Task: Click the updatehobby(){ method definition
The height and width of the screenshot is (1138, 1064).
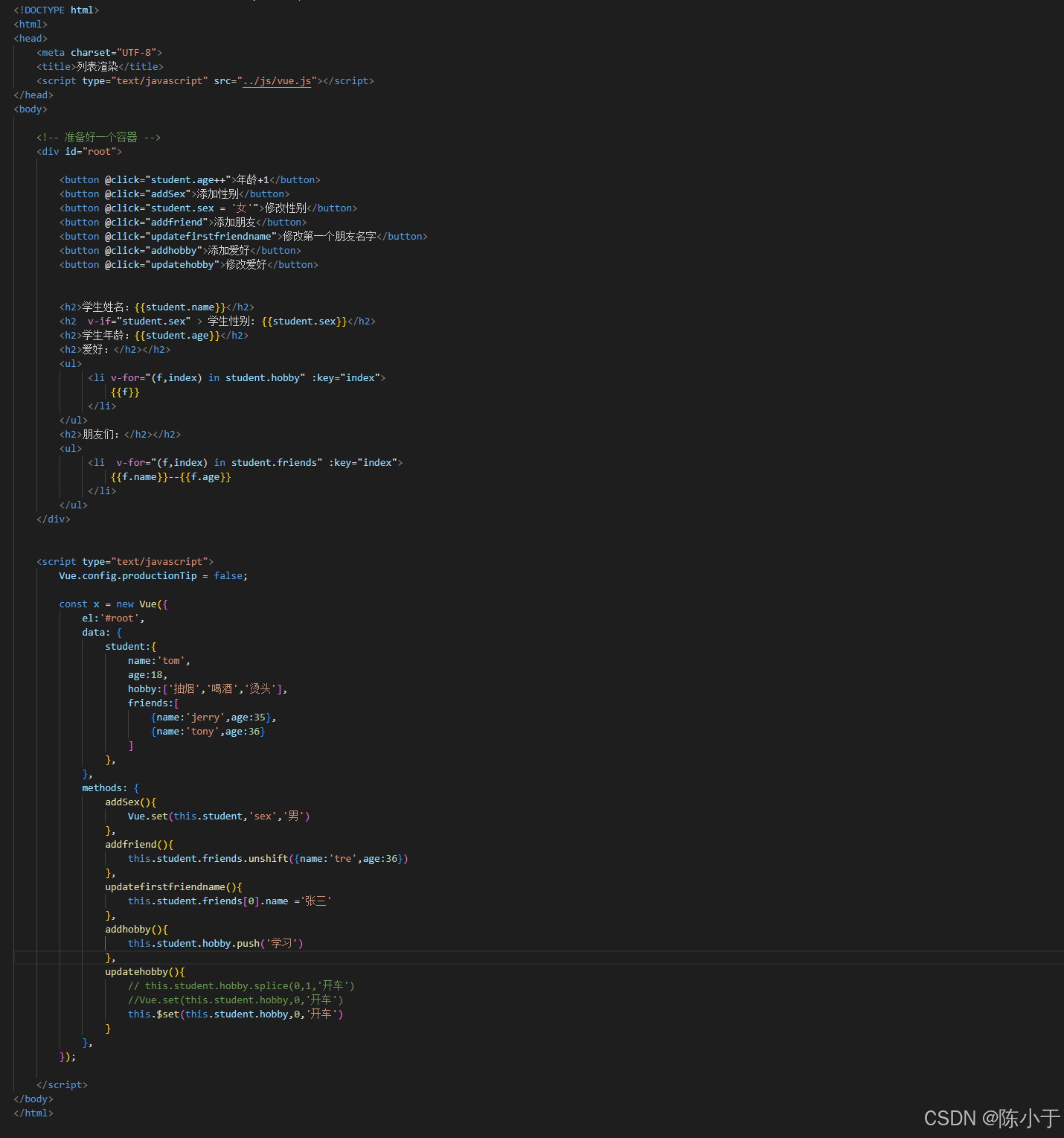Action: click(x=145, y=971)
